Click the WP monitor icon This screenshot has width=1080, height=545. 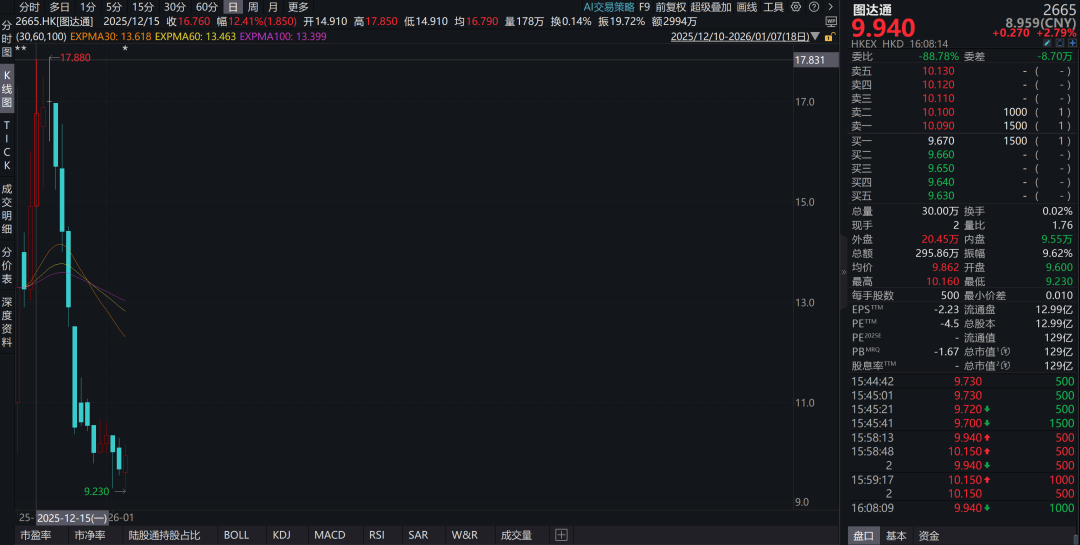(x=831, y=22)
